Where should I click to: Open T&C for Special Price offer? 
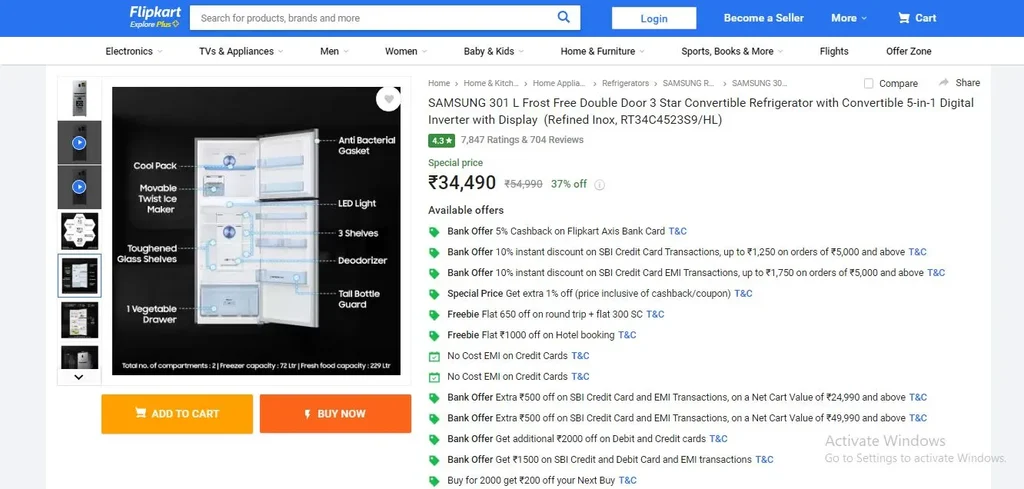pyautogui.click(x=743, y=294)
